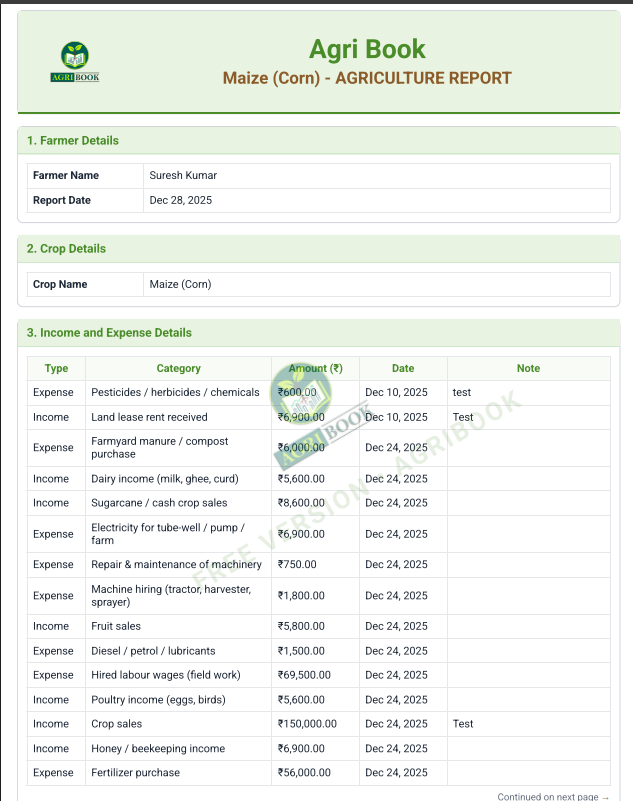
Task: Select the Fertilizer purchase row category
Action: coord(136,773)
